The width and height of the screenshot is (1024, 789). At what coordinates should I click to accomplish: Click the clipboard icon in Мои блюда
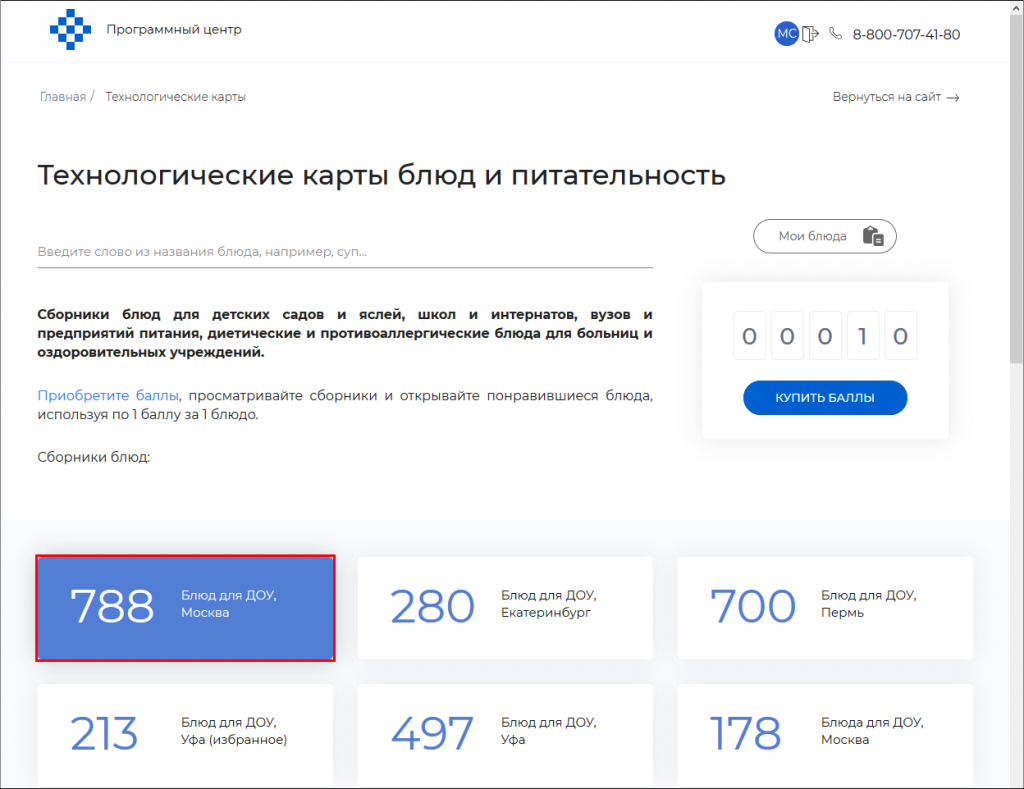tap(872, 236)
